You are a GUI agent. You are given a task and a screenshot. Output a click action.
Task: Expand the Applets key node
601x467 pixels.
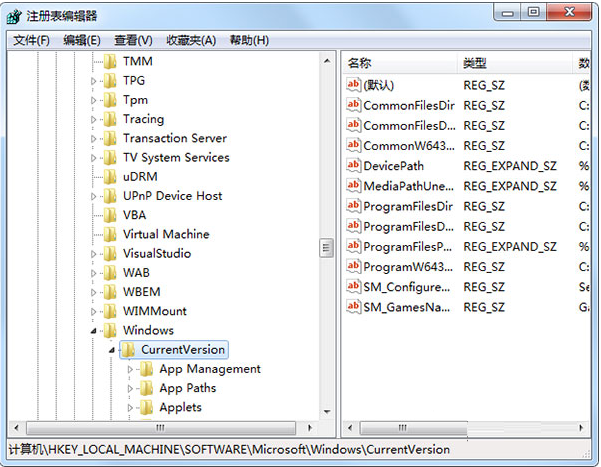point(130,407)
